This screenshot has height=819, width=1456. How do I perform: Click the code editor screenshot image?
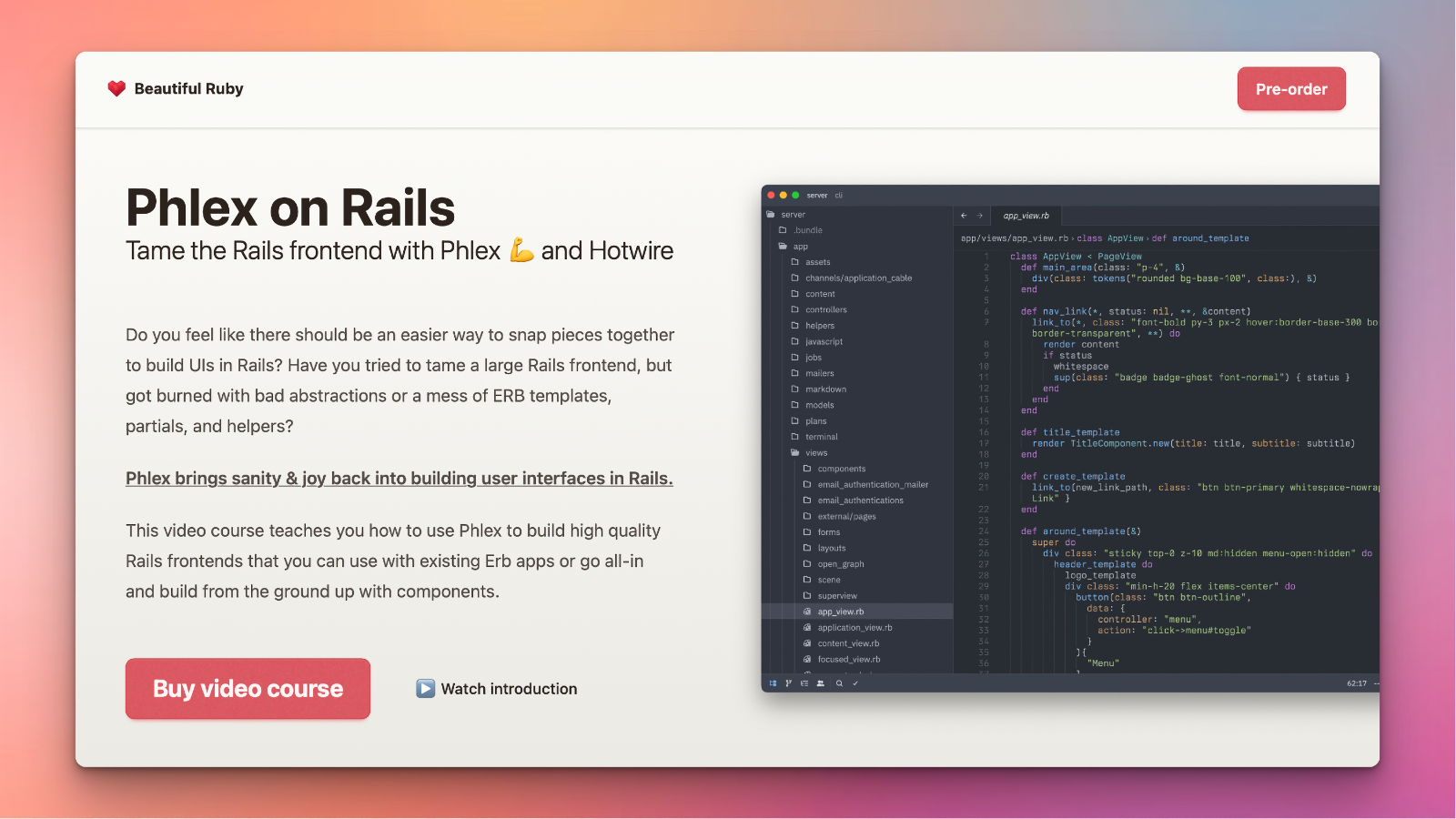coord(1070,439)
